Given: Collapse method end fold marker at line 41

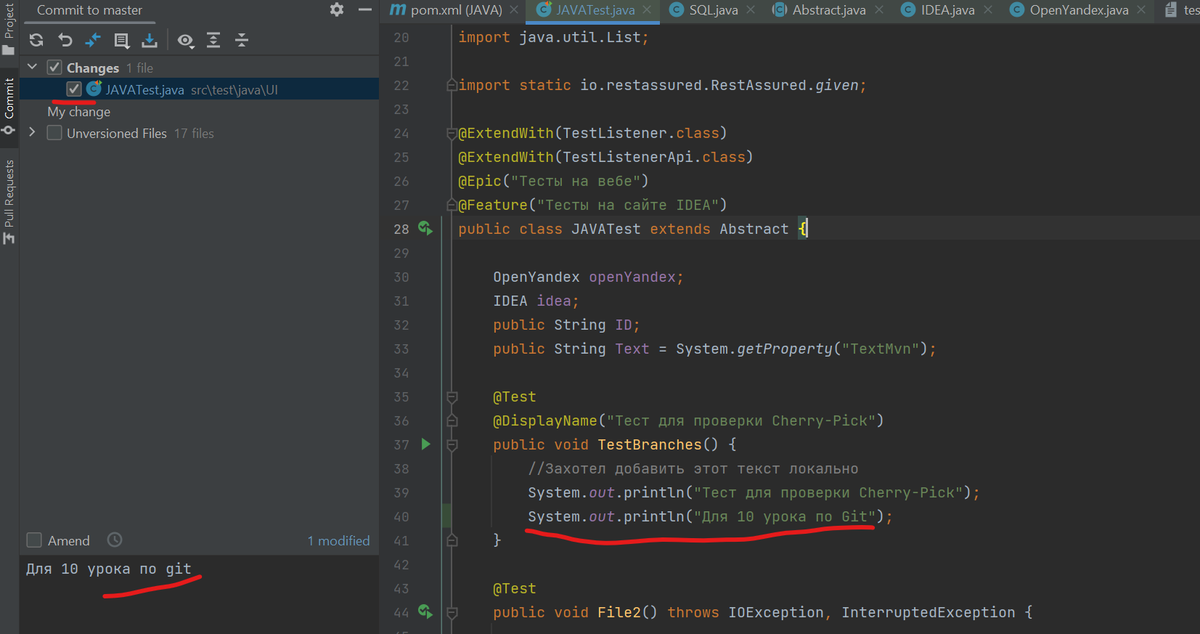Looking at the screenshot, I should pyautogui.click(x=452, y=540).
